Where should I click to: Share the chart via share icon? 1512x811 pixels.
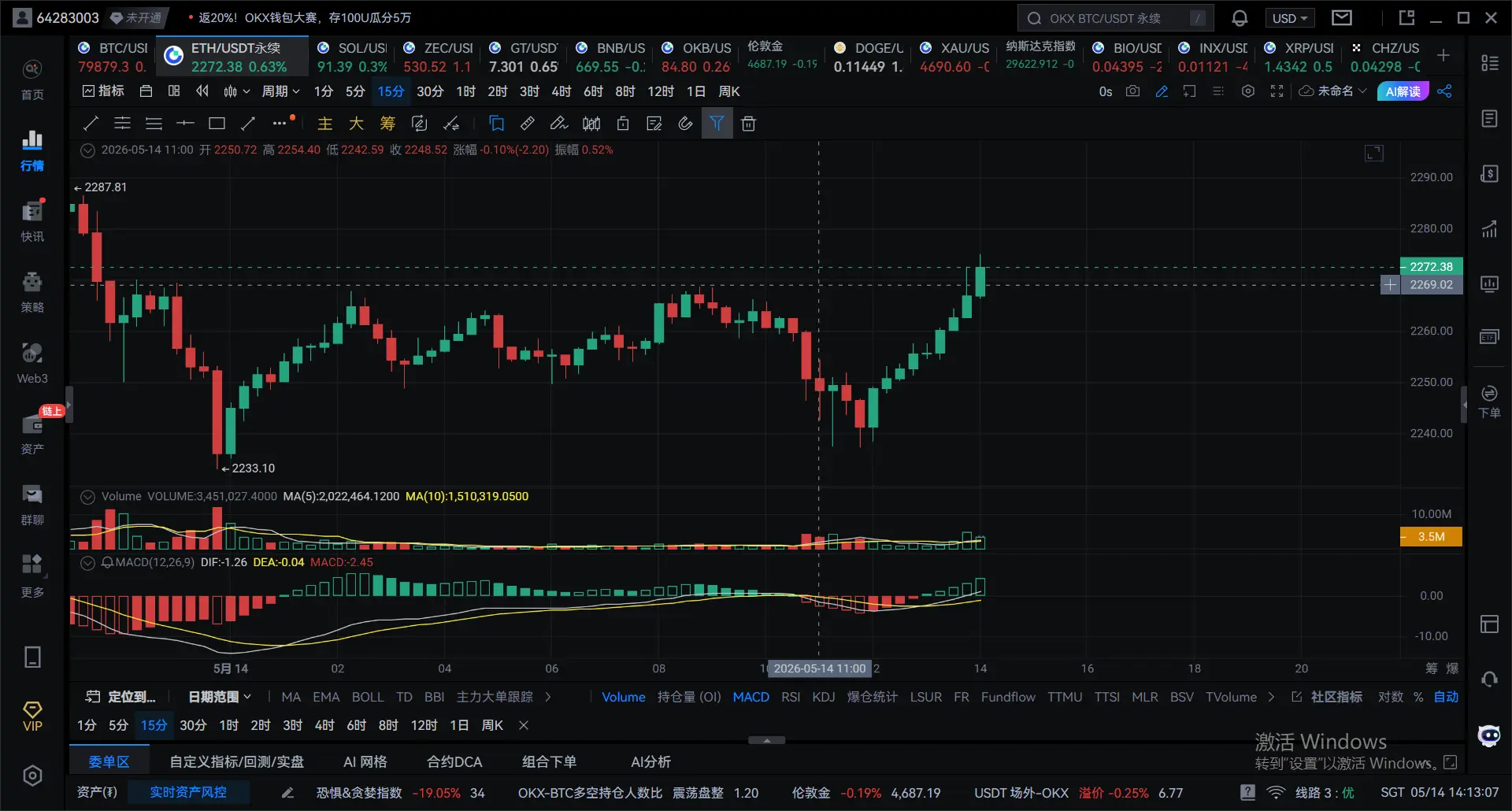click(1444, 91)
